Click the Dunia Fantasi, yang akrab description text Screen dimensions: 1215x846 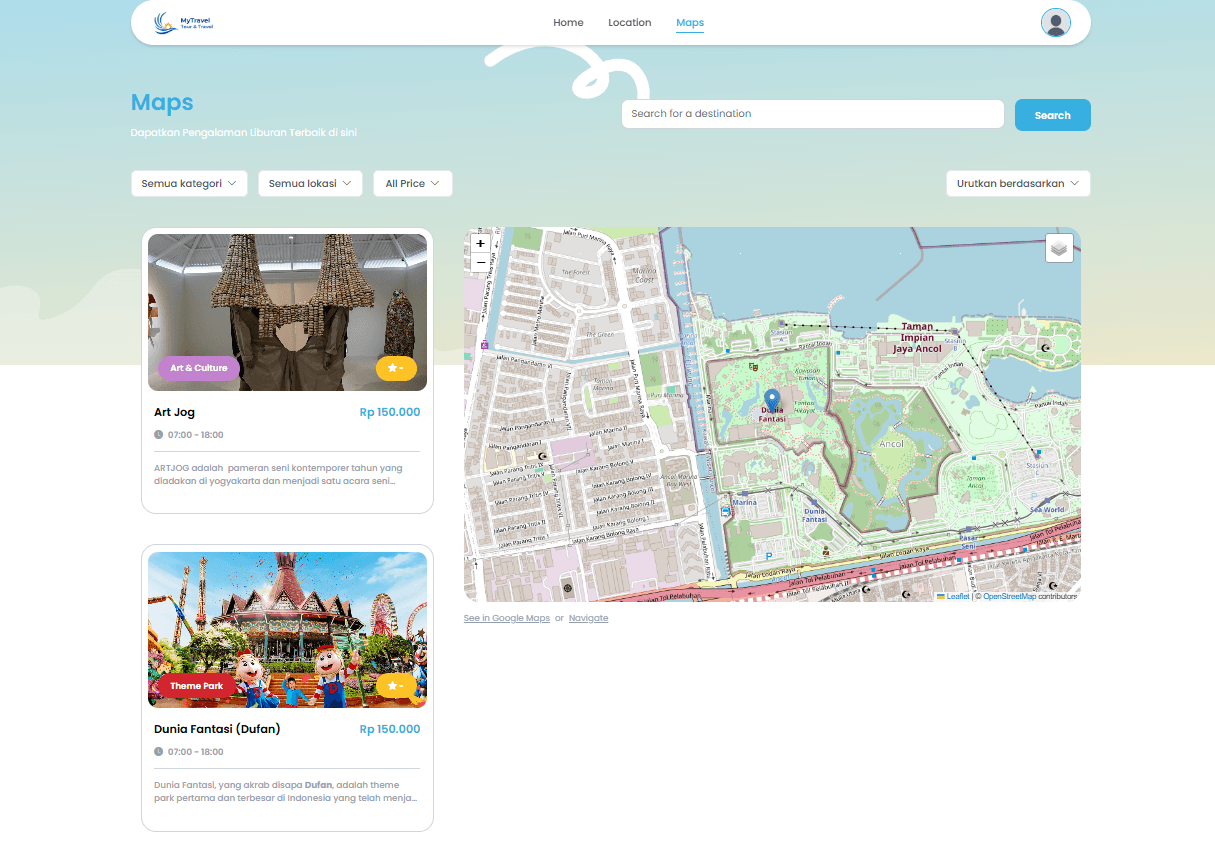(x=286, y=791)
